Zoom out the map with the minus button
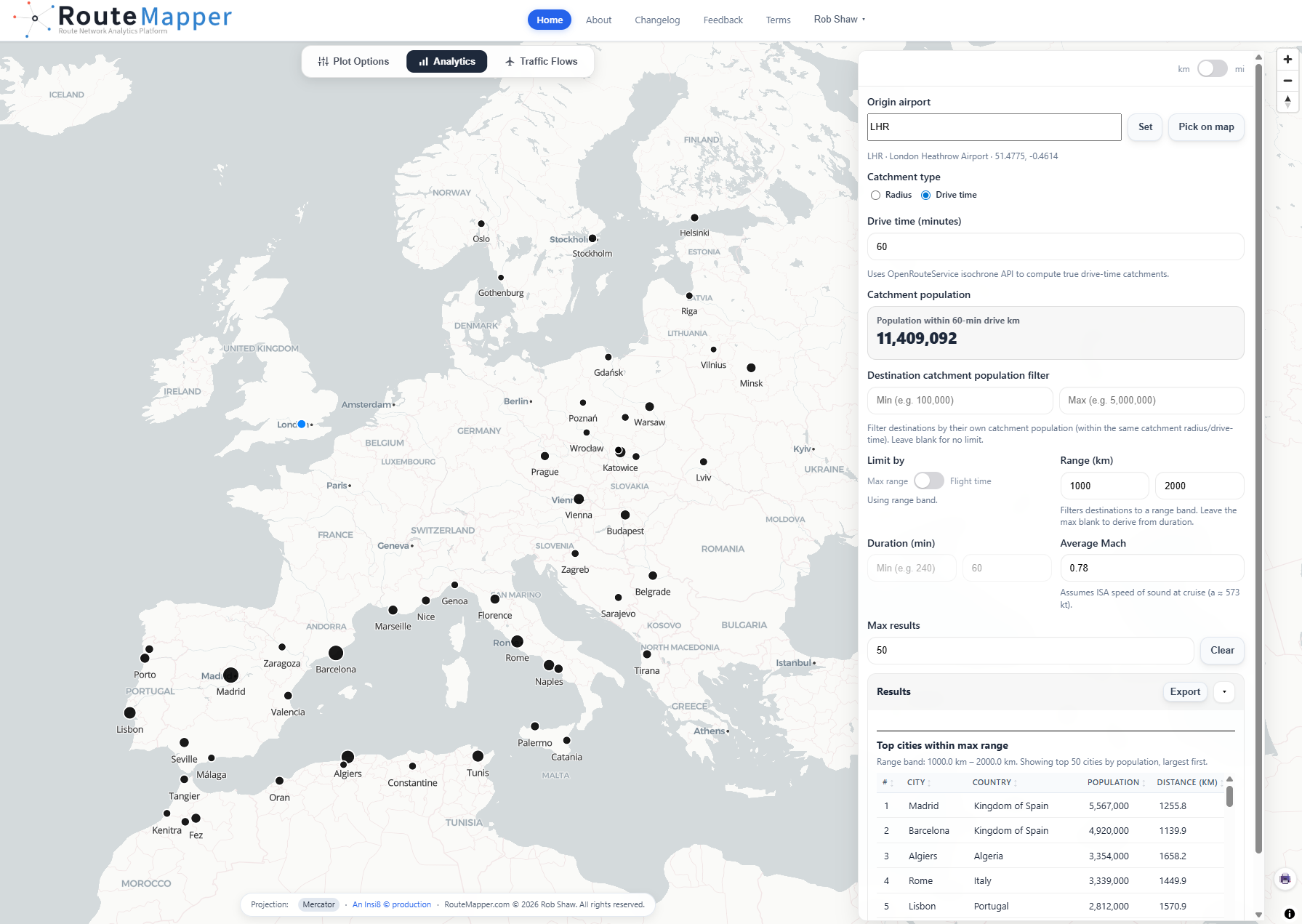1302x924 pixels. tap(1287, 81)
